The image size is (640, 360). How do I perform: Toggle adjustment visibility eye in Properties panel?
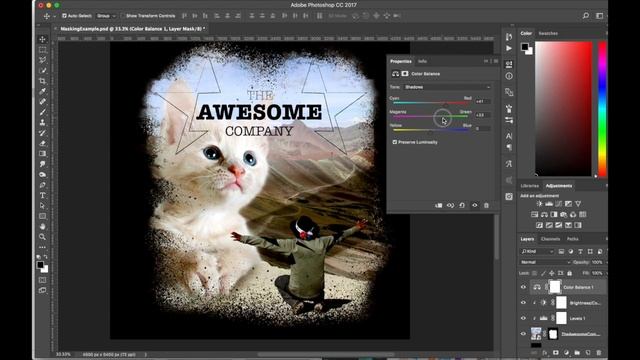(474, 205)
